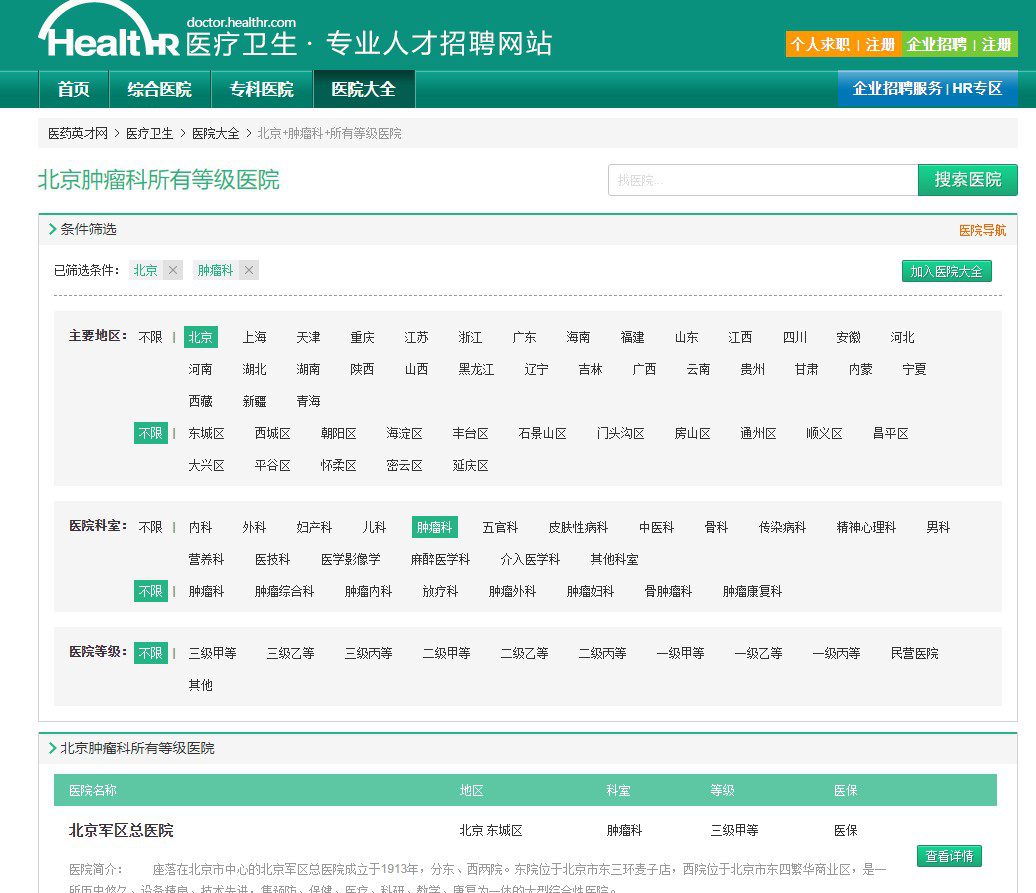Filter by 海淀区 district
This screenshot has height=893, width=1036.
[x=404, y=433]
